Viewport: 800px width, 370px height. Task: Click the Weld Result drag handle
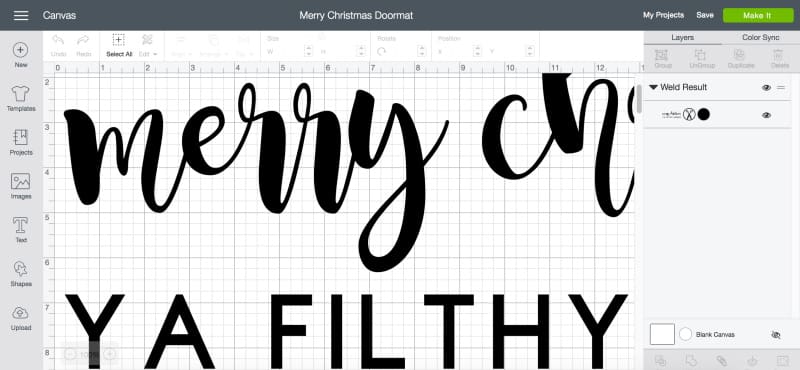[781, 88]
